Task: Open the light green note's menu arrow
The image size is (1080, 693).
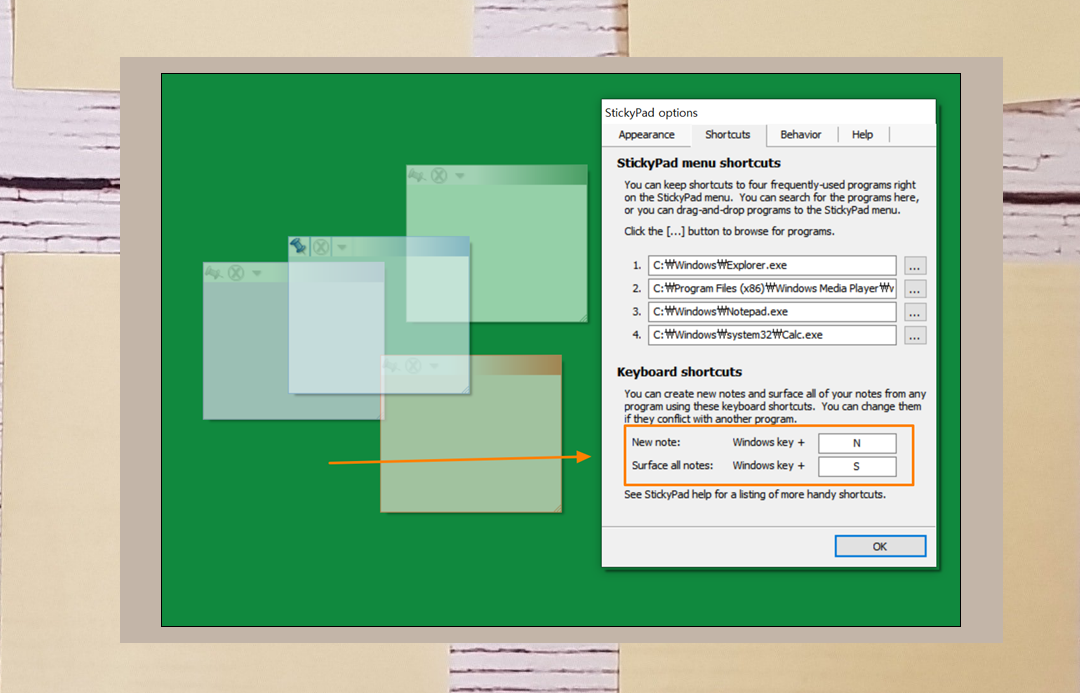Action: coord(459,176)
